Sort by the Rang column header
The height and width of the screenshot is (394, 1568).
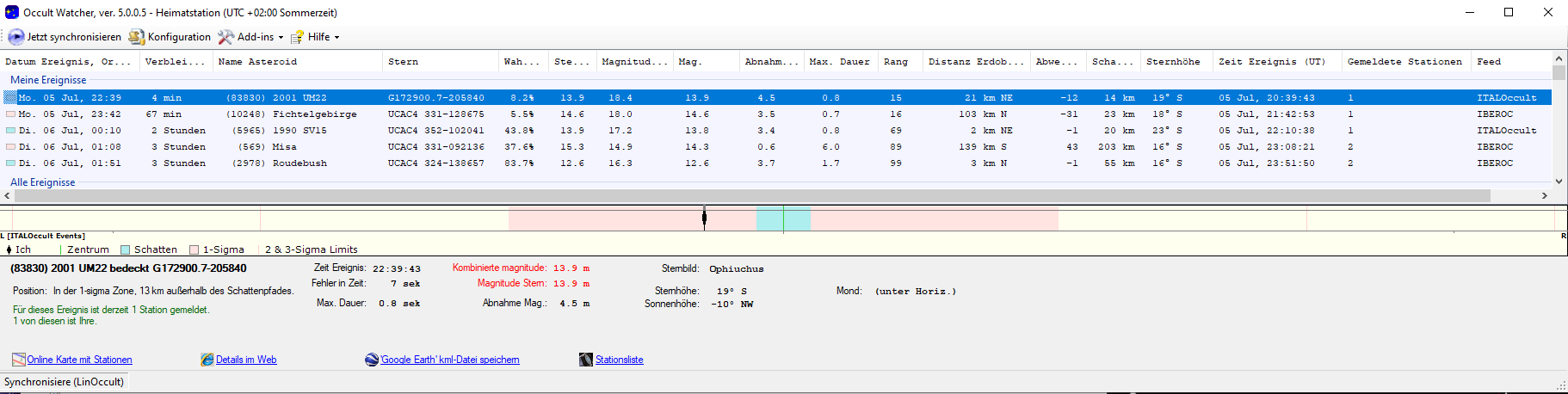pos(895,62)
